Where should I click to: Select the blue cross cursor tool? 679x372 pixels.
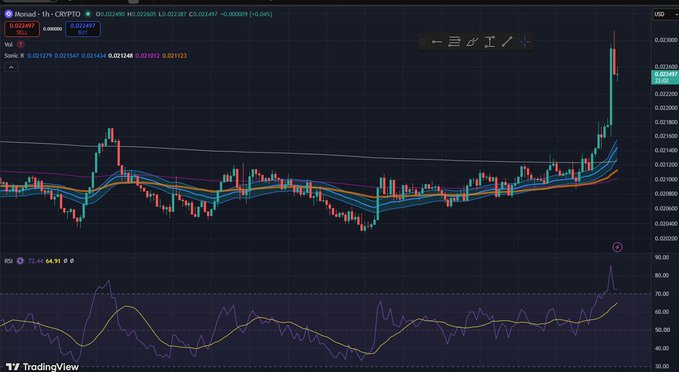(x=524, y=42)
